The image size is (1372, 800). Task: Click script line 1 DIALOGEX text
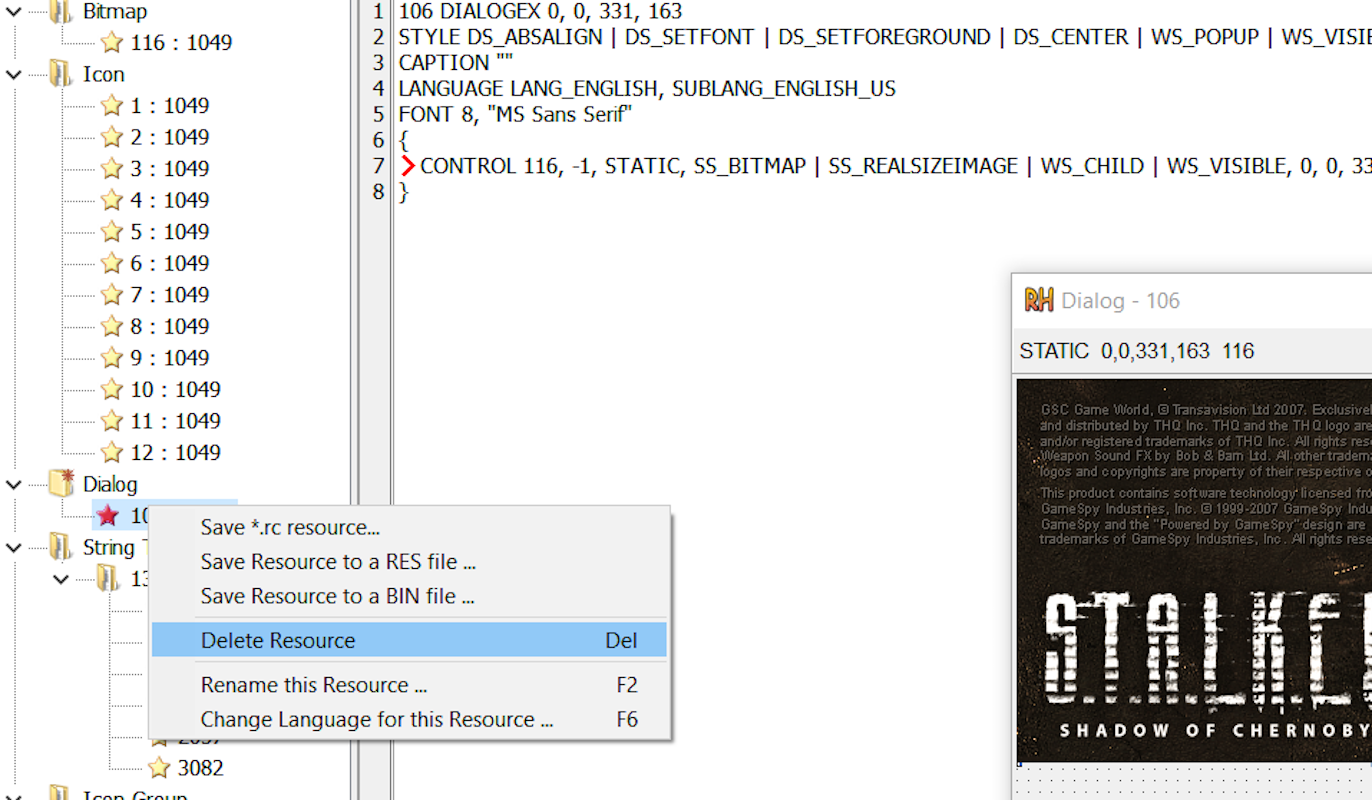tap(540, 12)
